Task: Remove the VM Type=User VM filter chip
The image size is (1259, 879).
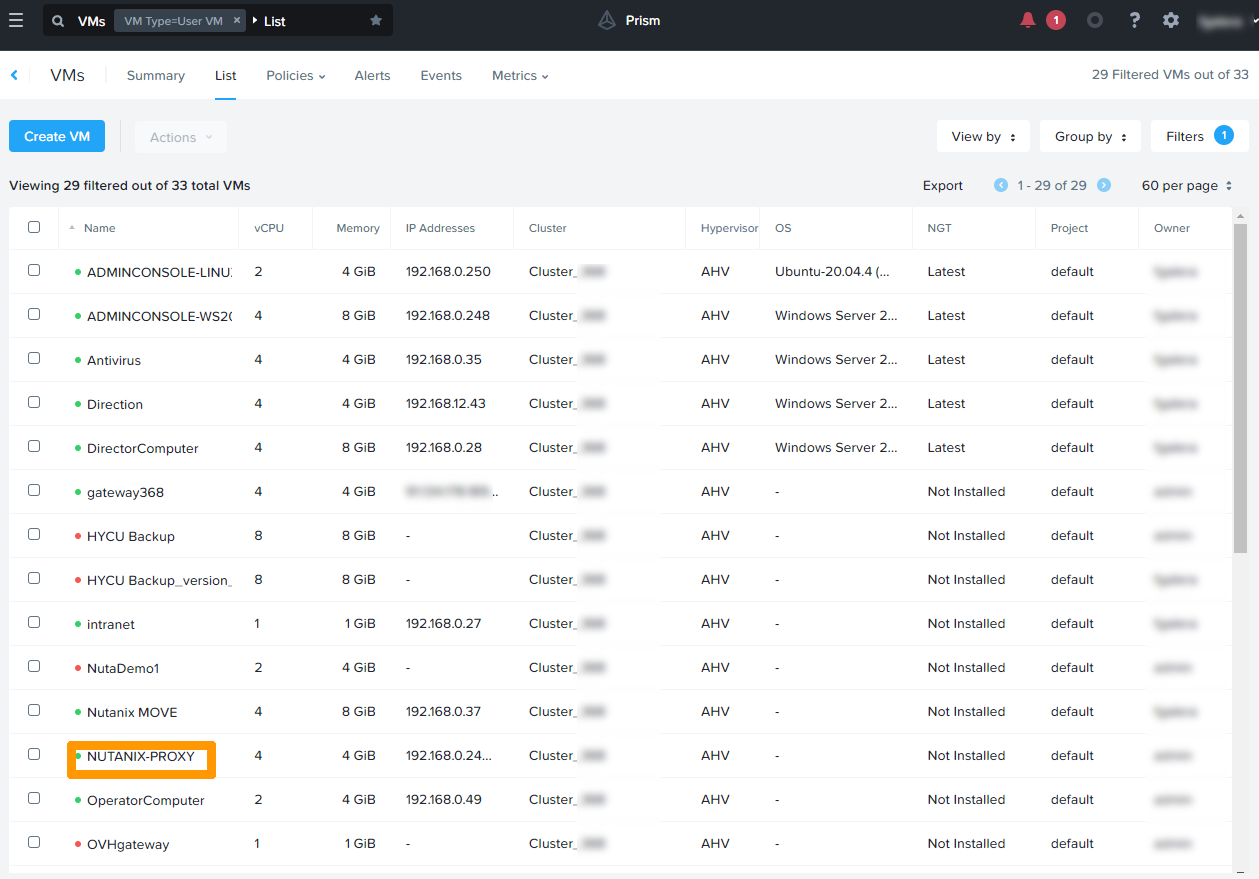Action: [x=236, y=19]
